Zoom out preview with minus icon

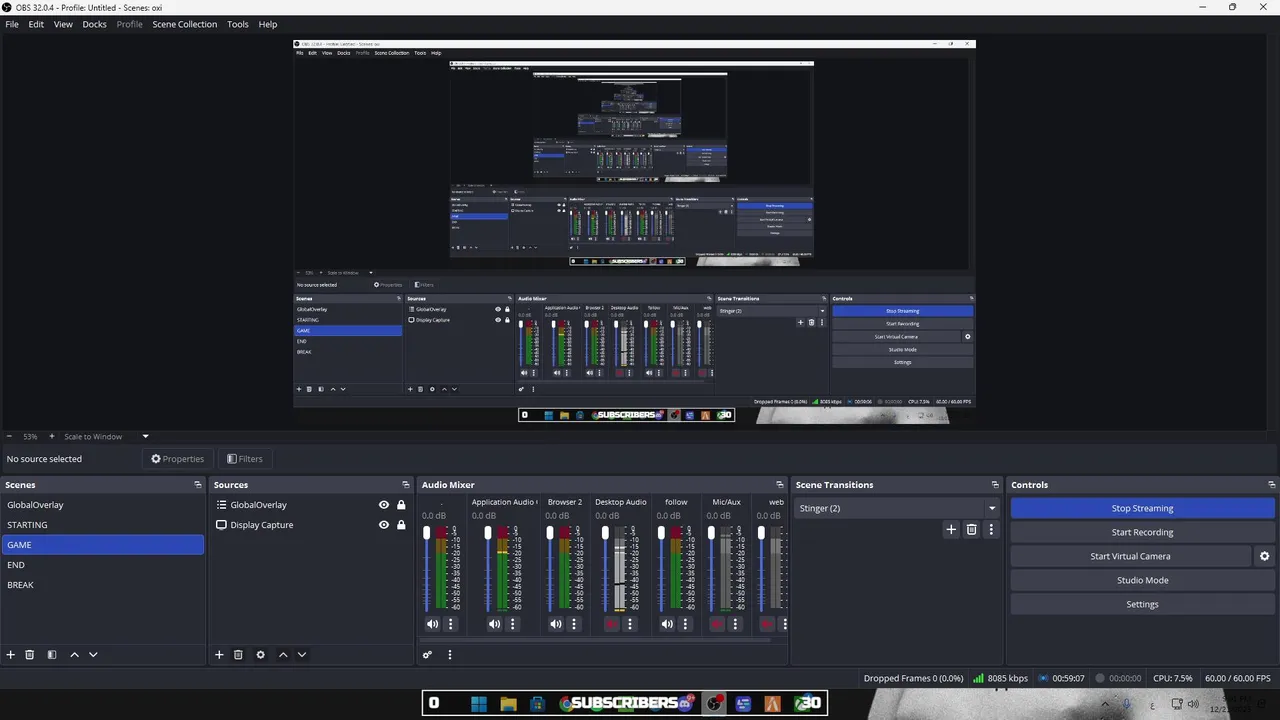coord(9,437)
